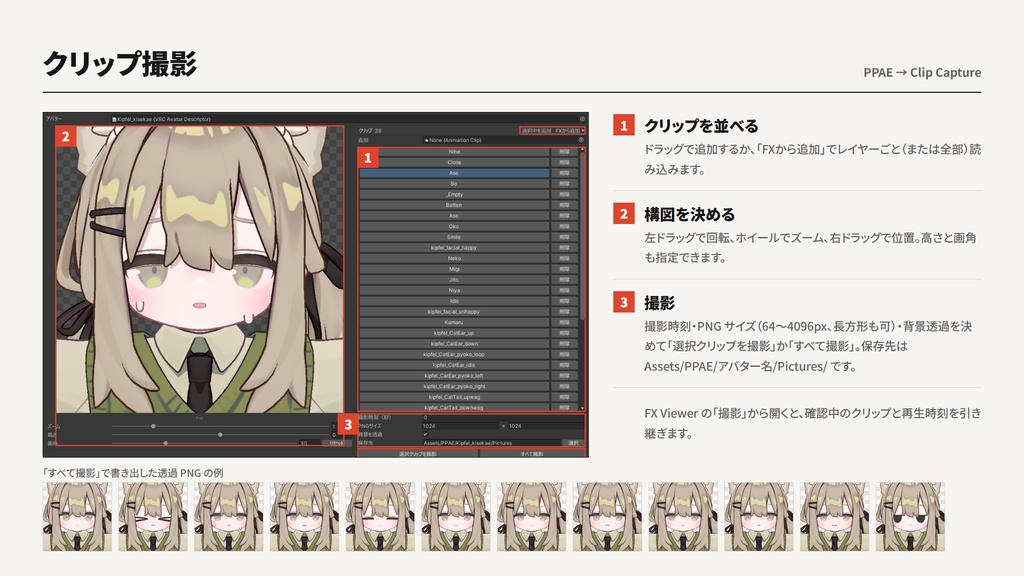This screenshot has width=1024, height=576.
Task: Select the kipfel_CatTail_upwag clip row
Action: [x=455, y=396]
